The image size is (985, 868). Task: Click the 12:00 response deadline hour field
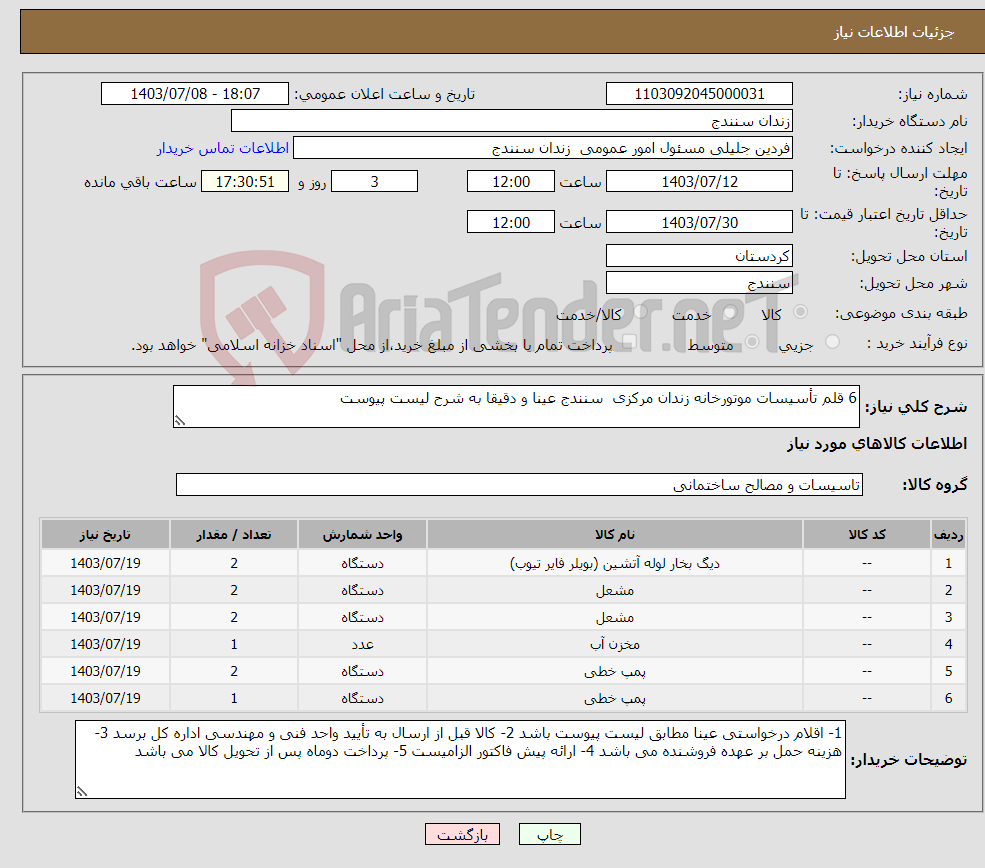coord(511,182)
